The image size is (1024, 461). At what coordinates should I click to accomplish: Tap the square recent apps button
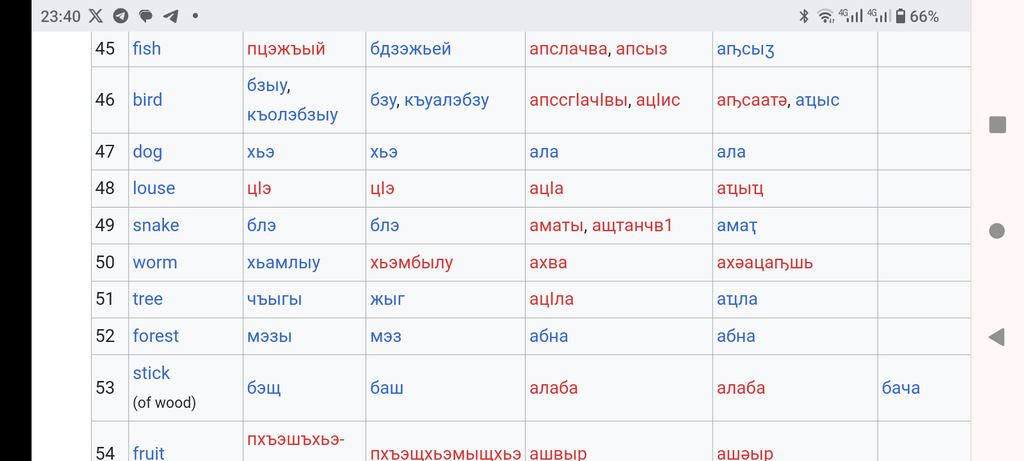click(997, 125)
